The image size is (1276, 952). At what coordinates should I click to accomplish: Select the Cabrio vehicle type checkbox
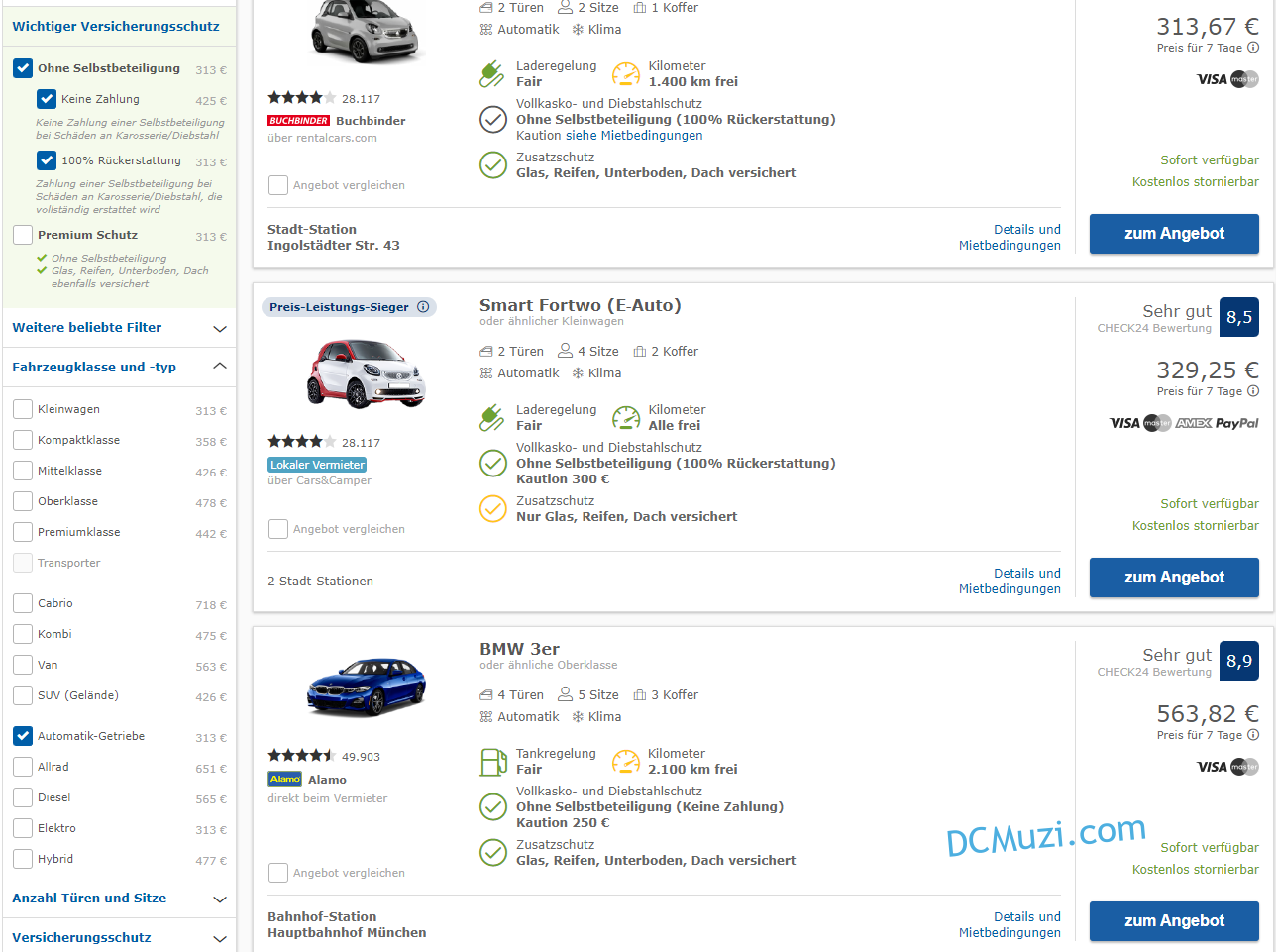point(23,603)
